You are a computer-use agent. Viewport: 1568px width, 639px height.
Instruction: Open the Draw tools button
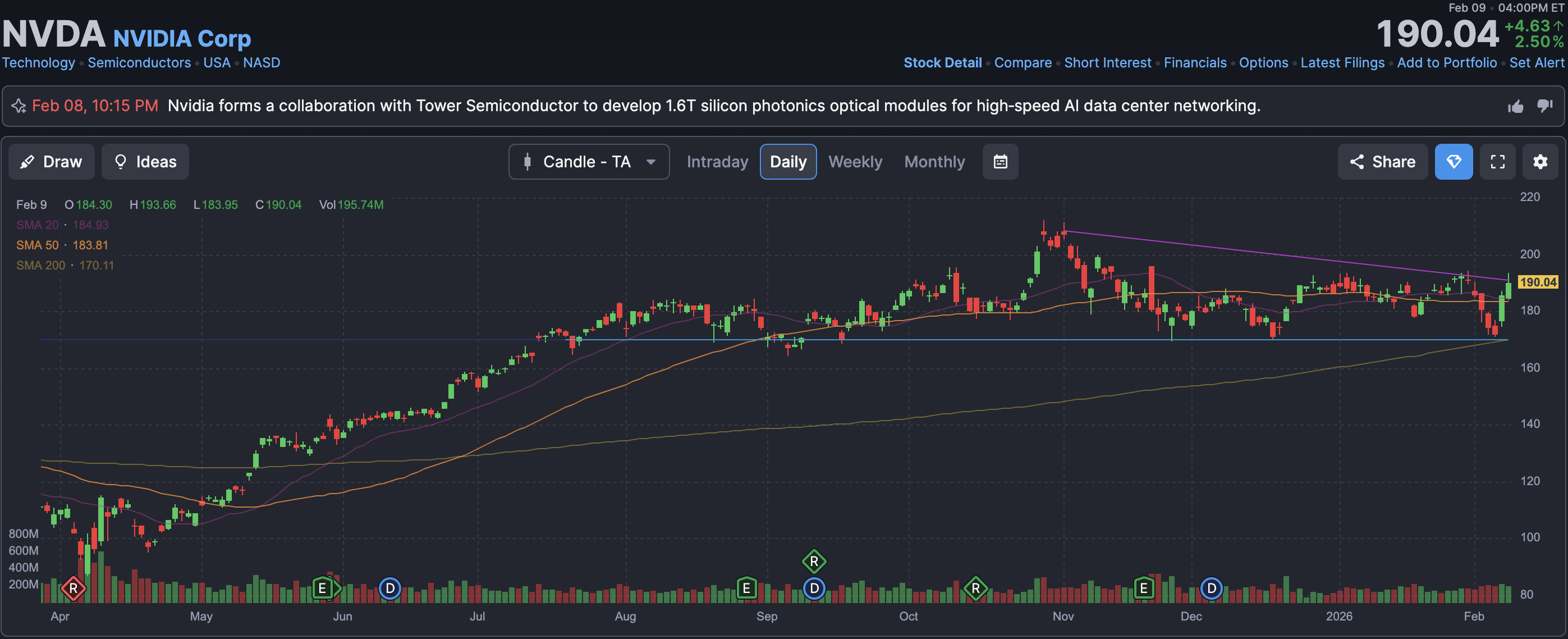click(51, 161)
